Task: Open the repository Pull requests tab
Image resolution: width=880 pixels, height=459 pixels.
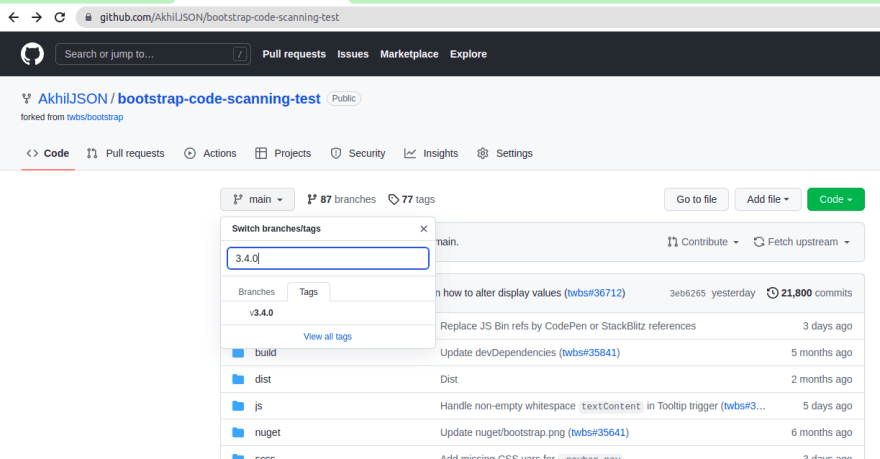Action: pyautogui.click(x=126, y=153)
